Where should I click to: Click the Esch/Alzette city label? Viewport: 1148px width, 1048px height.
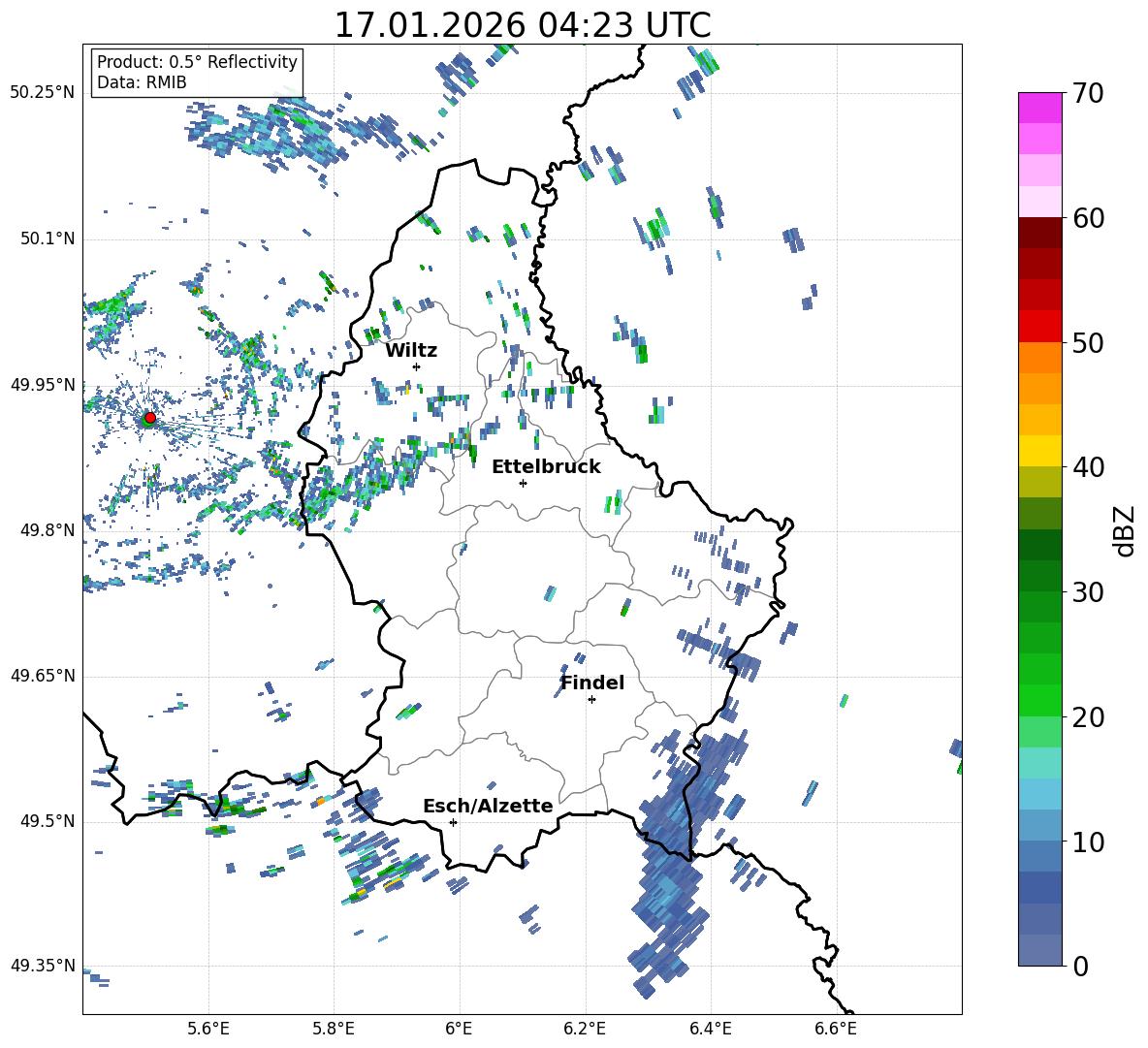(488, 806)
